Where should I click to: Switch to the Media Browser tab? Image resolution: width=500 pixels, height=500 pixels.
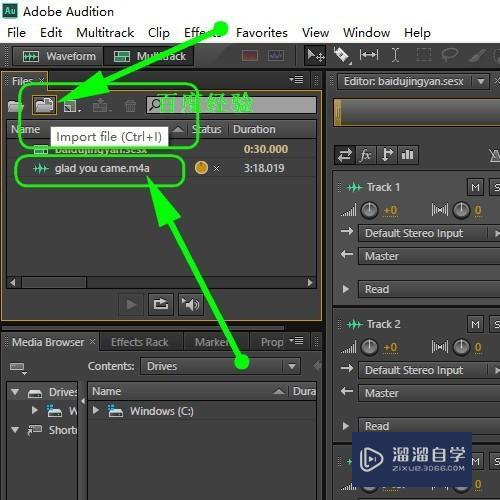(x=50, y=342)
